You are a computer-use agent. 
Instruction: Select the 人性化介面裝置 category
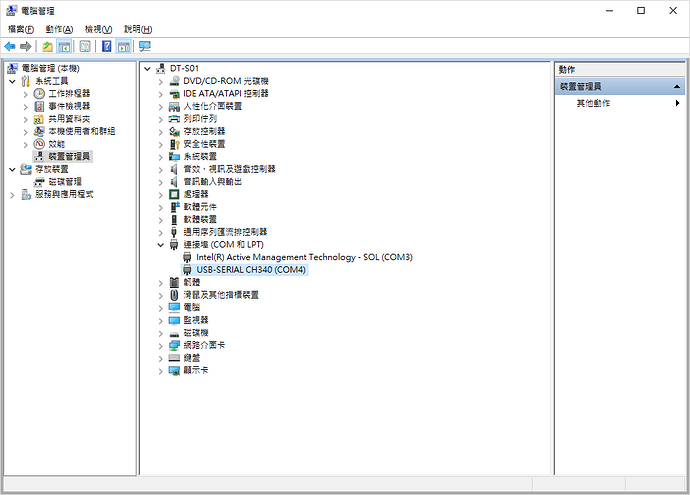pos(213,106)
